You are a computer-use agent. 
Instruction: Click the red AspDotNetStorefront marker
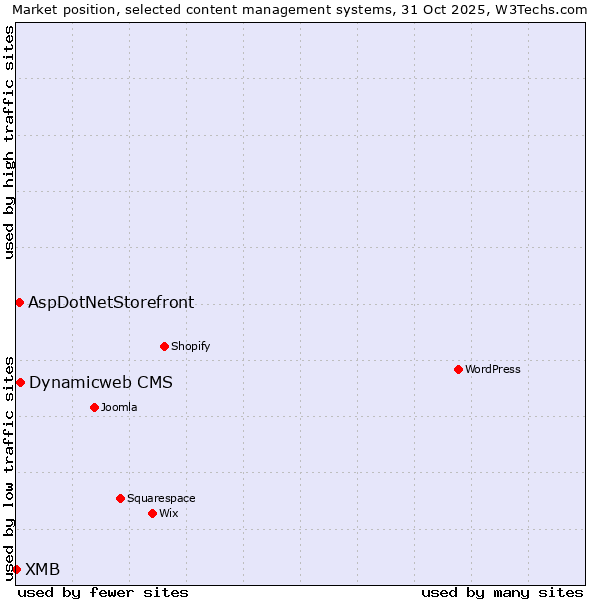pos(19,302)
